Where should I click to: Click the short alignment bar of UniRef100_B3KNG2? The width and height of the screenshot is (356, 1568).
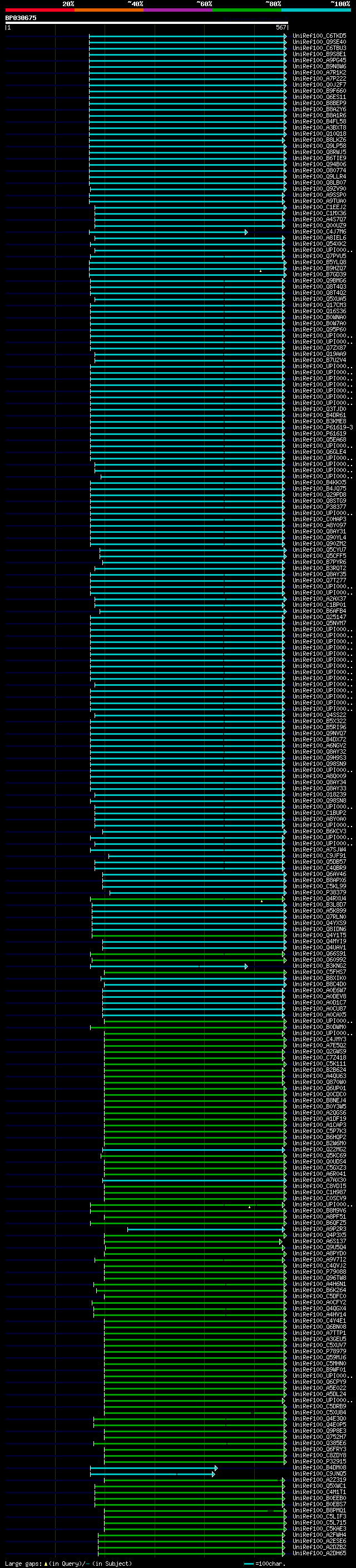(169, 966)
